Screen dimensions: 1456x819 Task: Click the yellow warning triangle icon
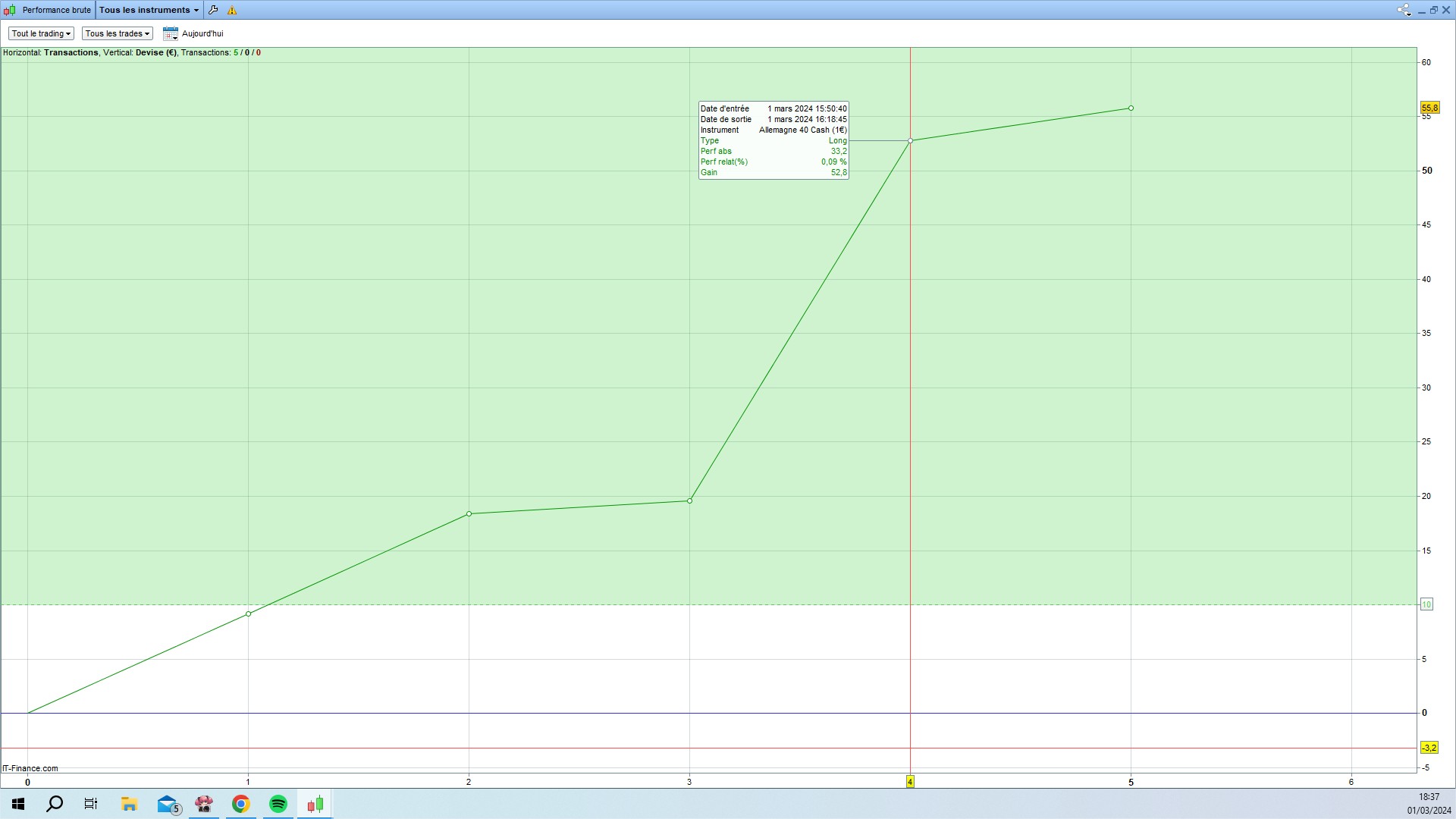point(232,11)
